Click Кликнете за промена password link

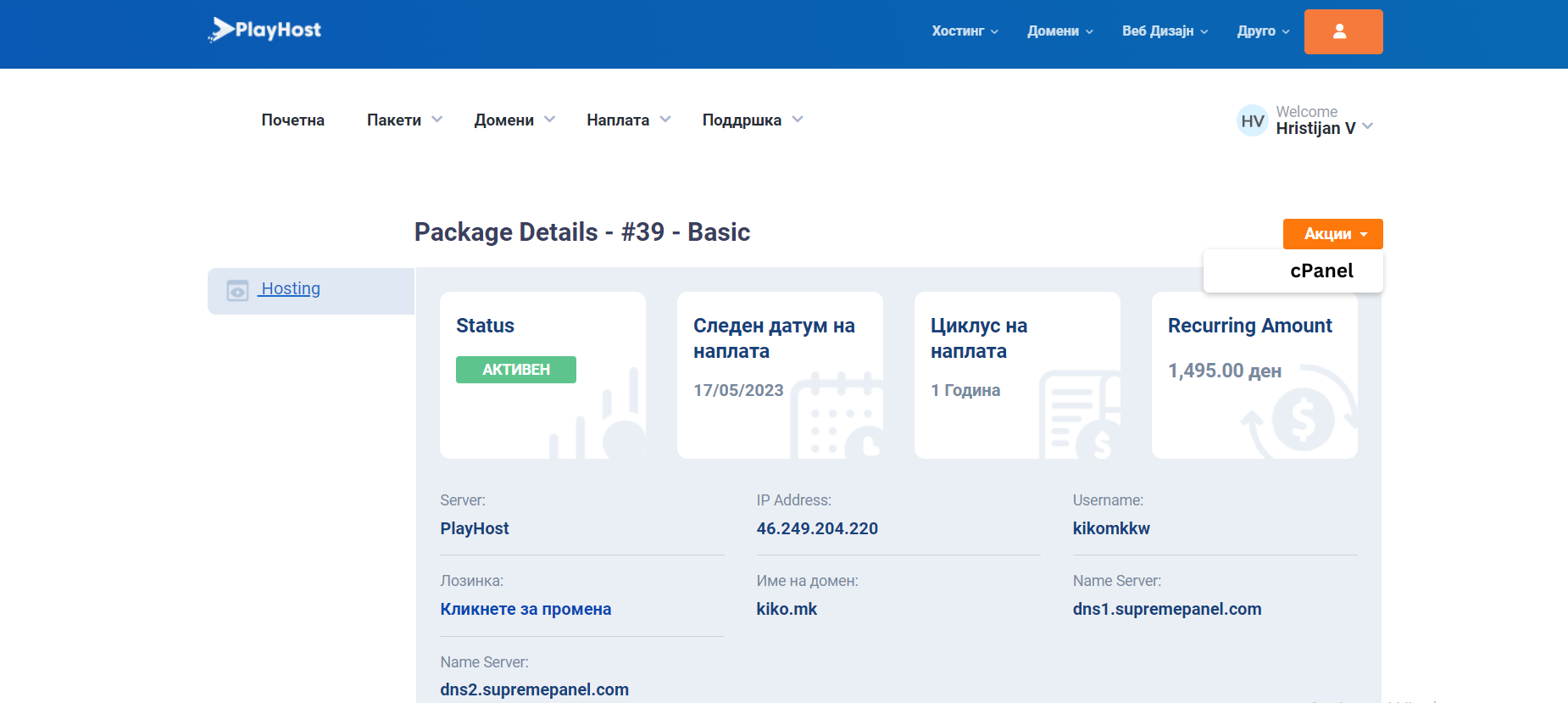[x=525, y=609]
